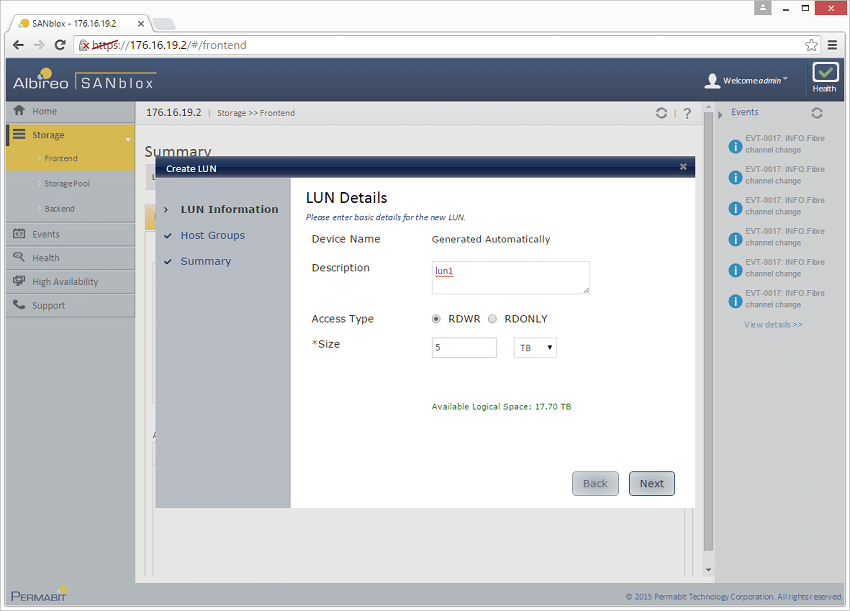Bookmark this page with the star

point(811,45)
